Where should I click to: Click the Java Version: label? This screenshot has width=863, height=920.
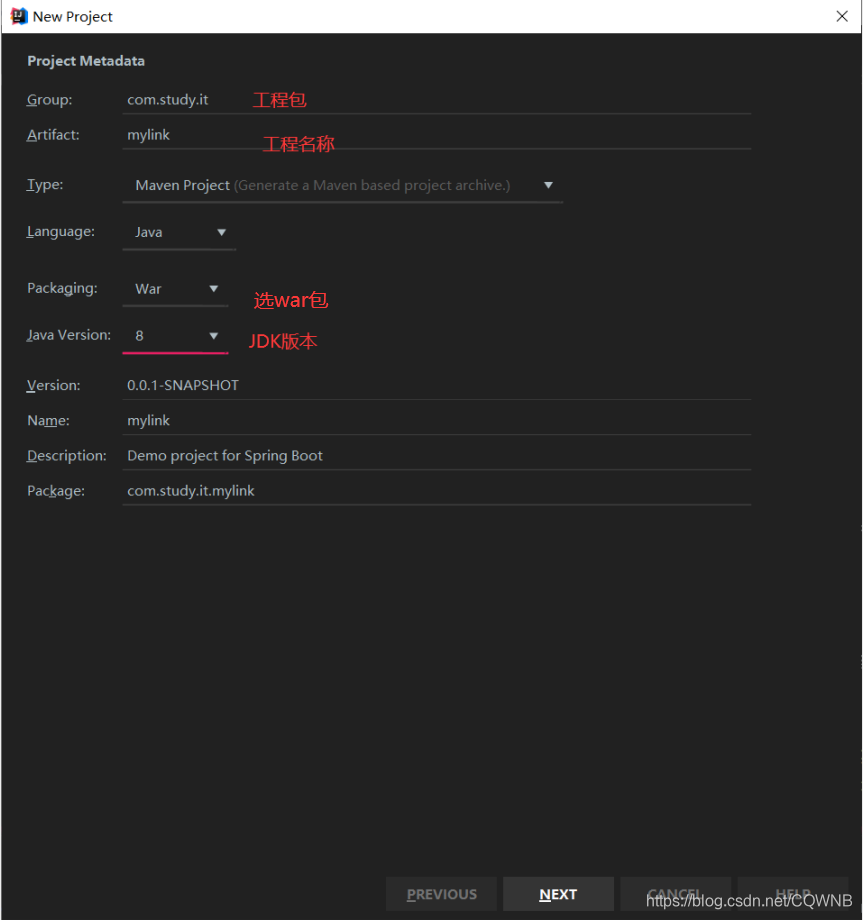click(x=69, y=335)
